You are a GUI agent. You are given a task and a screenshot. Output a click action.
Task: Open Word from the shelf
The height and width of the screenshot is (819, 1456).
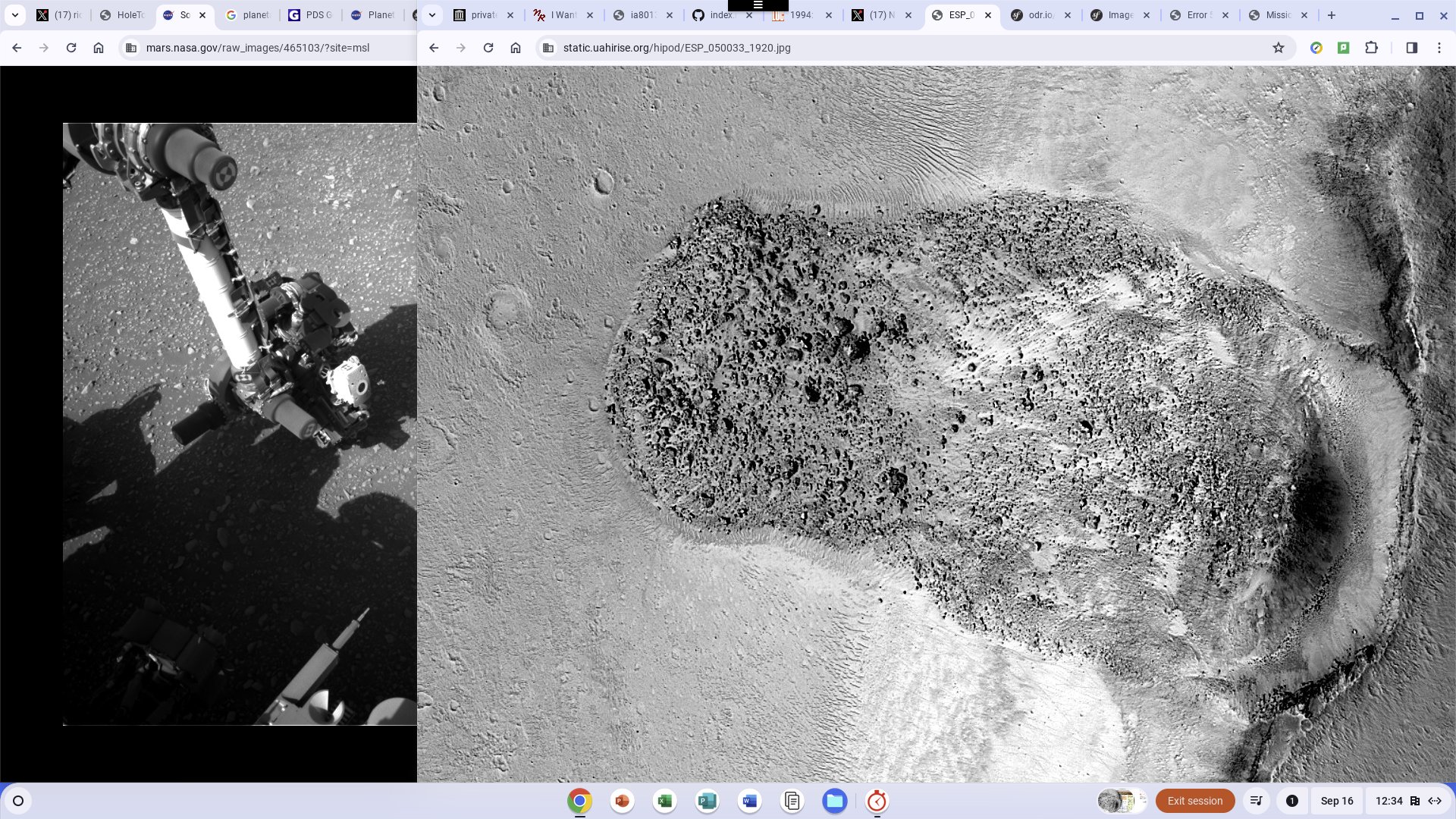pyautogui.click(x=750, y=801)
